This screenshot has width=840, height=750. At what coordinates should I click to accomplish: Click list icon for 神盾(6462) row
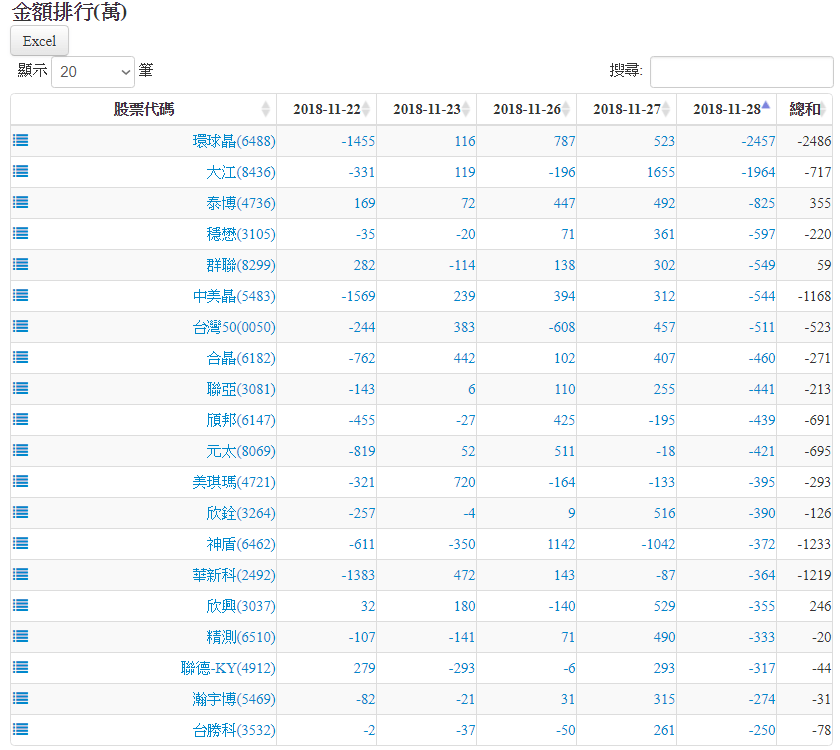(x=20, y=544)
